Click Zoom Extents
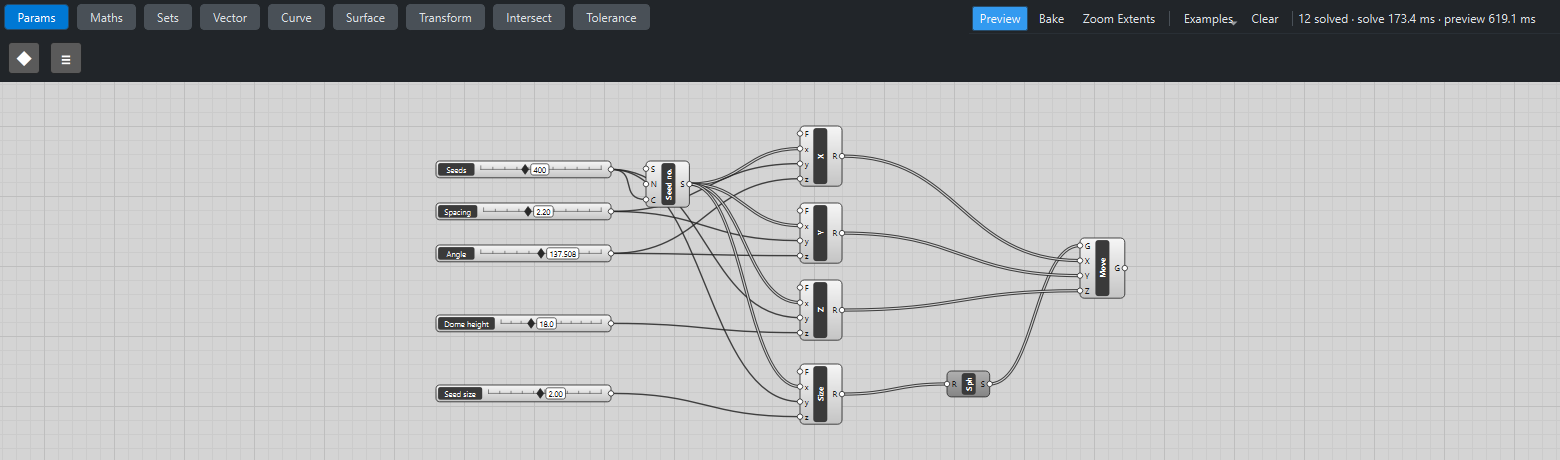1560x460 pixels. tap(1119, 19)
